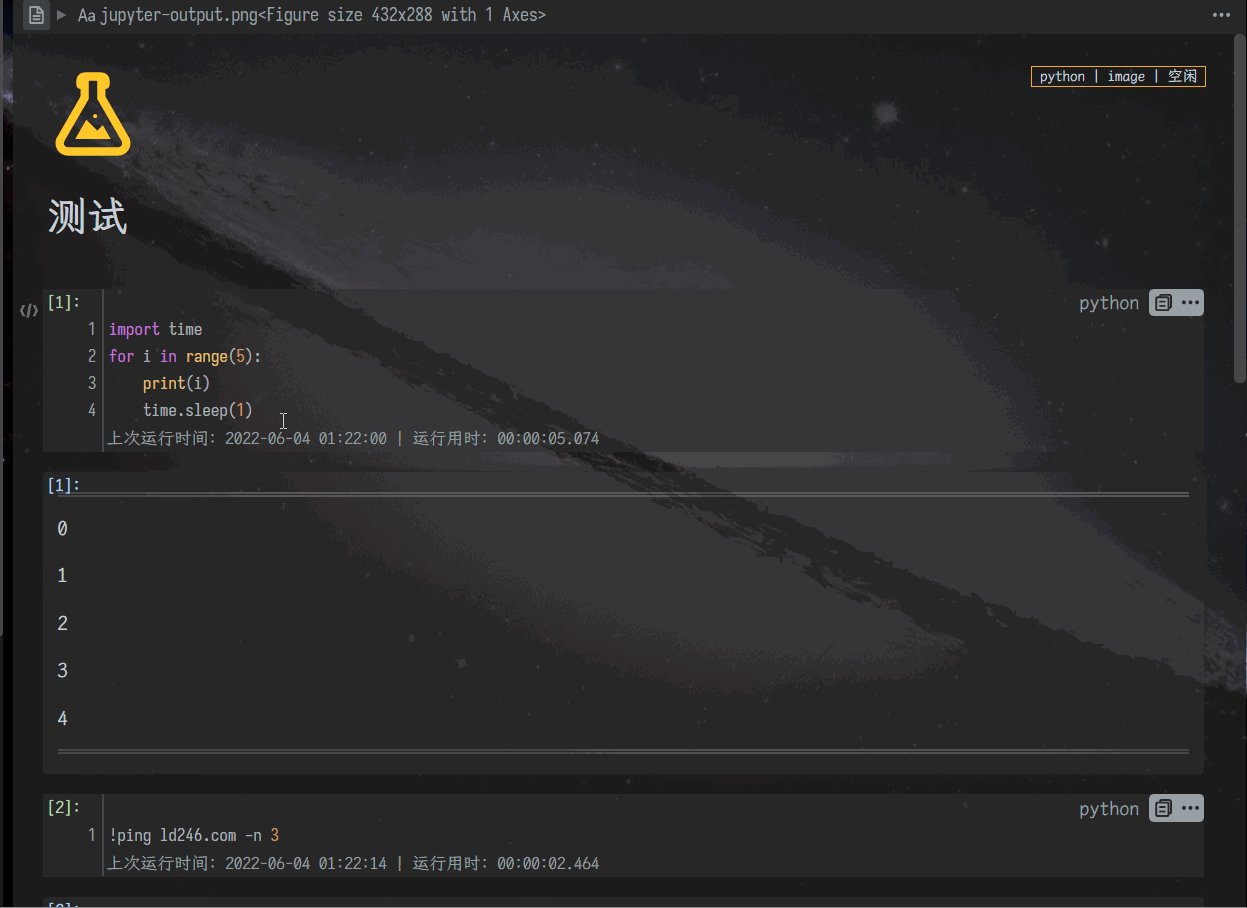Open the more options menu of cell [2]
Viewport: 1247px width, 908px height.
coord(1190,809)
